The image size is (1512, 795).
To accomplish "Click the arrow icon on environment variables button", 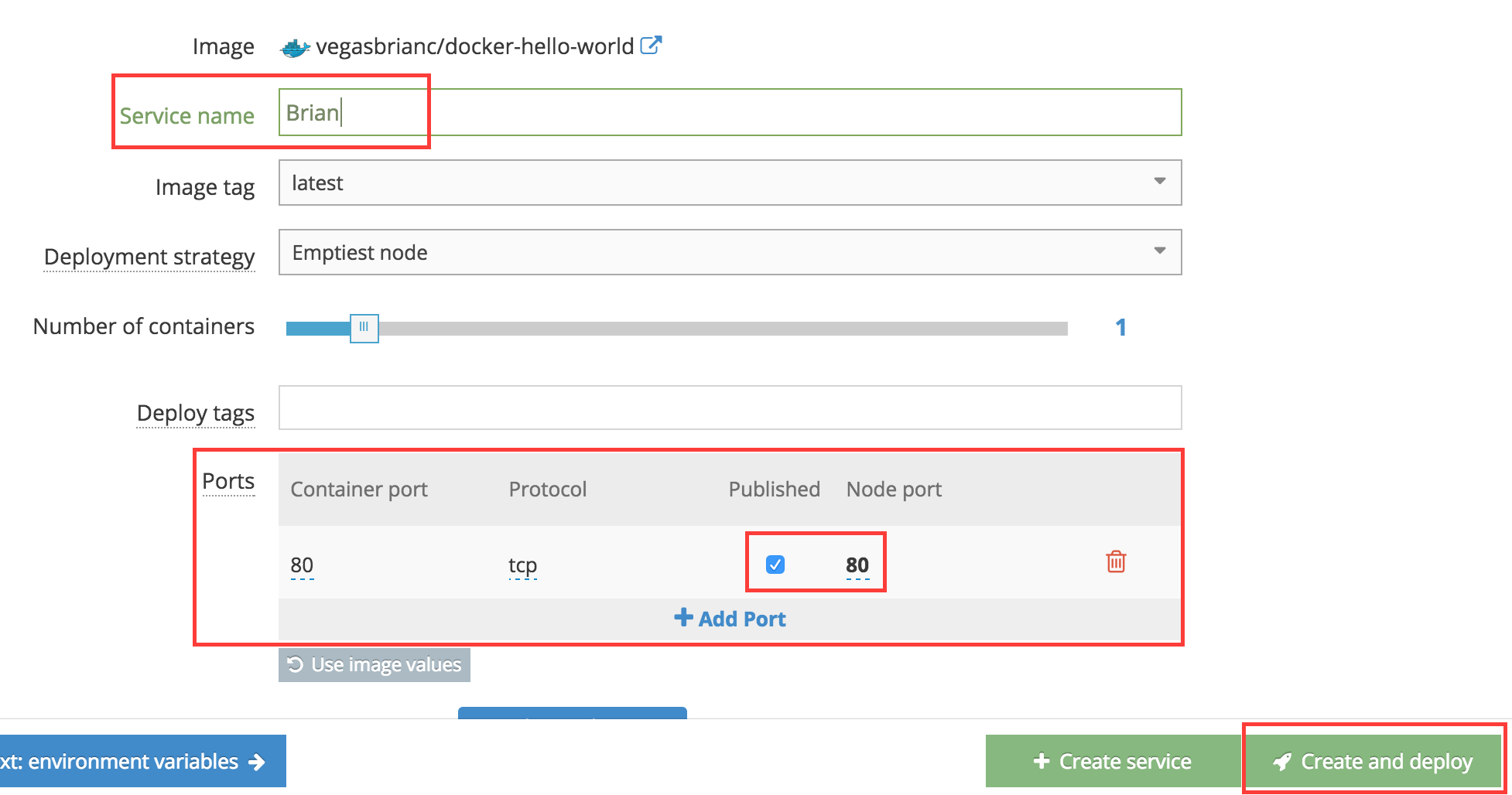I will click(255, 762).
